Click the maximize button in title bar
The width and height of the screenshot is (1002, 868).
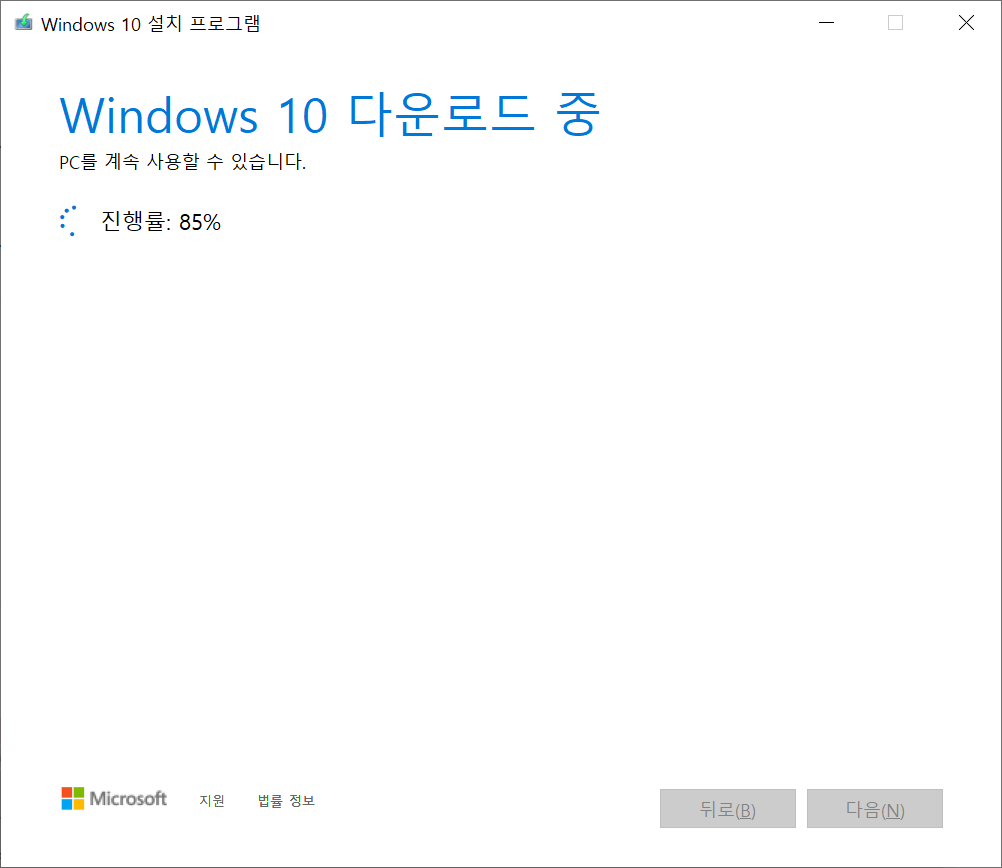(x=896, y=23)
